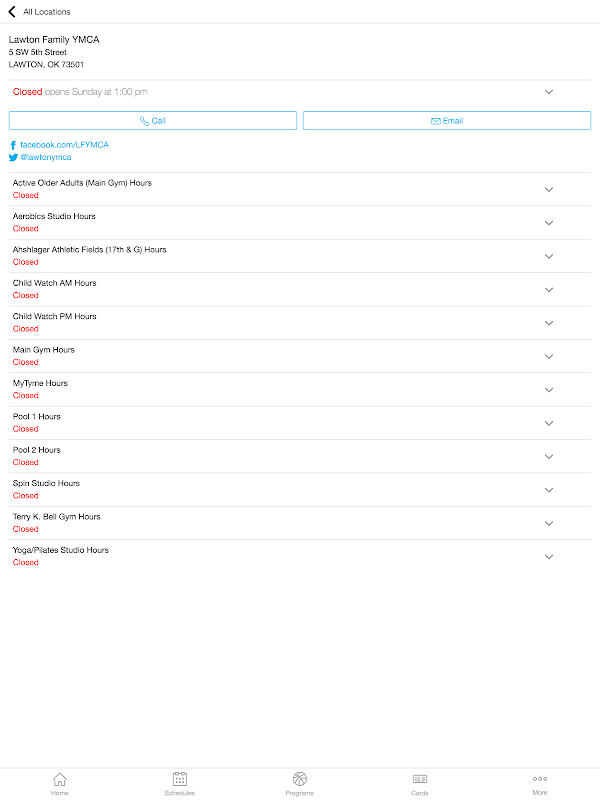Select the All Locations label
The height and width of the screenshot is (800, 600).
pos(47,12)
